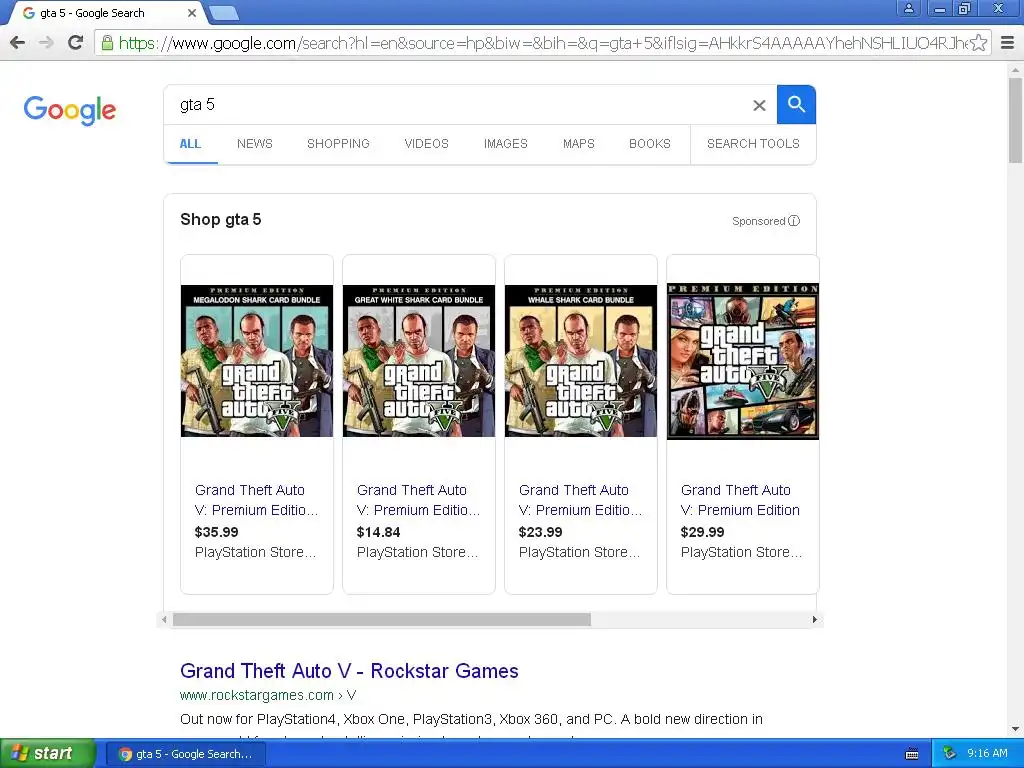The width and height of the screenshot is (1024, 768).
Task: Click the carousel right scroll arrow
Action: (x=814, y=619)
